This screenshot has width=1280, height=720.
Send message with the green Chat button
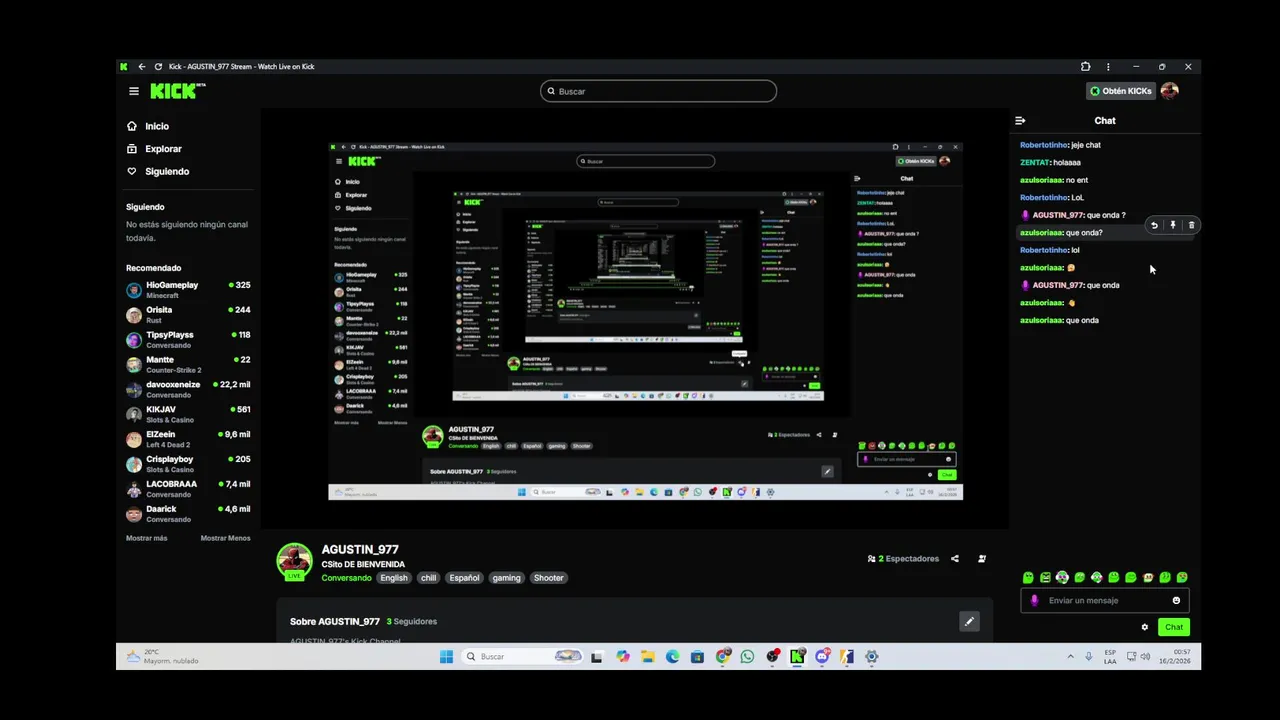(x=1174, y=627)
